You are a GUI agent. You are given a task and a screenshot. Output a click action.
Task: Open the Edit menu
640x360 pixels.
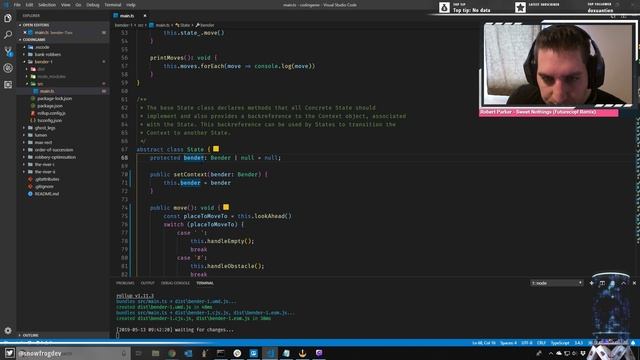click(29, 5)
